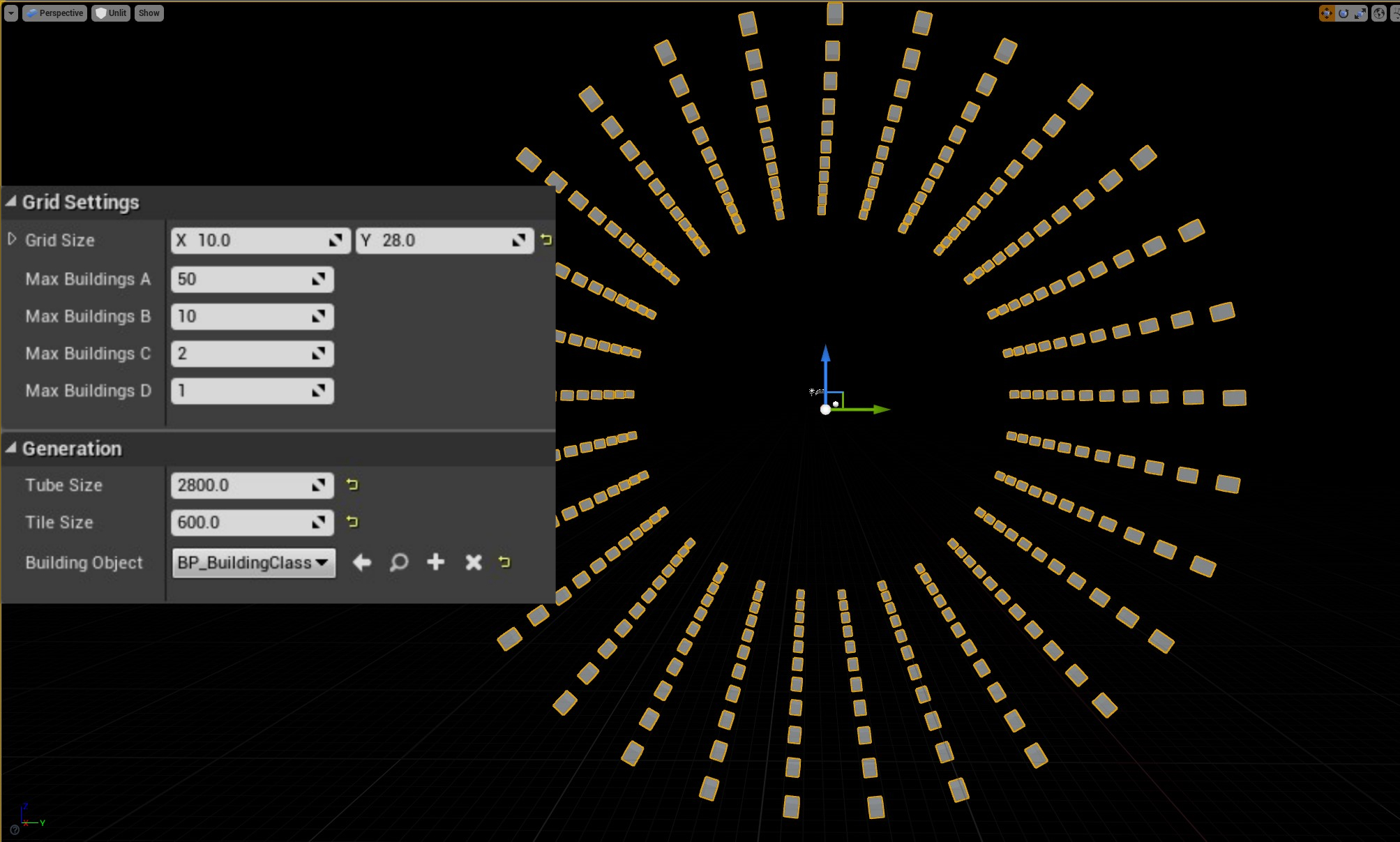Viewport: 1400px width, 842px height.
Task: Add new Building Object blueprint with plus
Action: coord(436,562)
